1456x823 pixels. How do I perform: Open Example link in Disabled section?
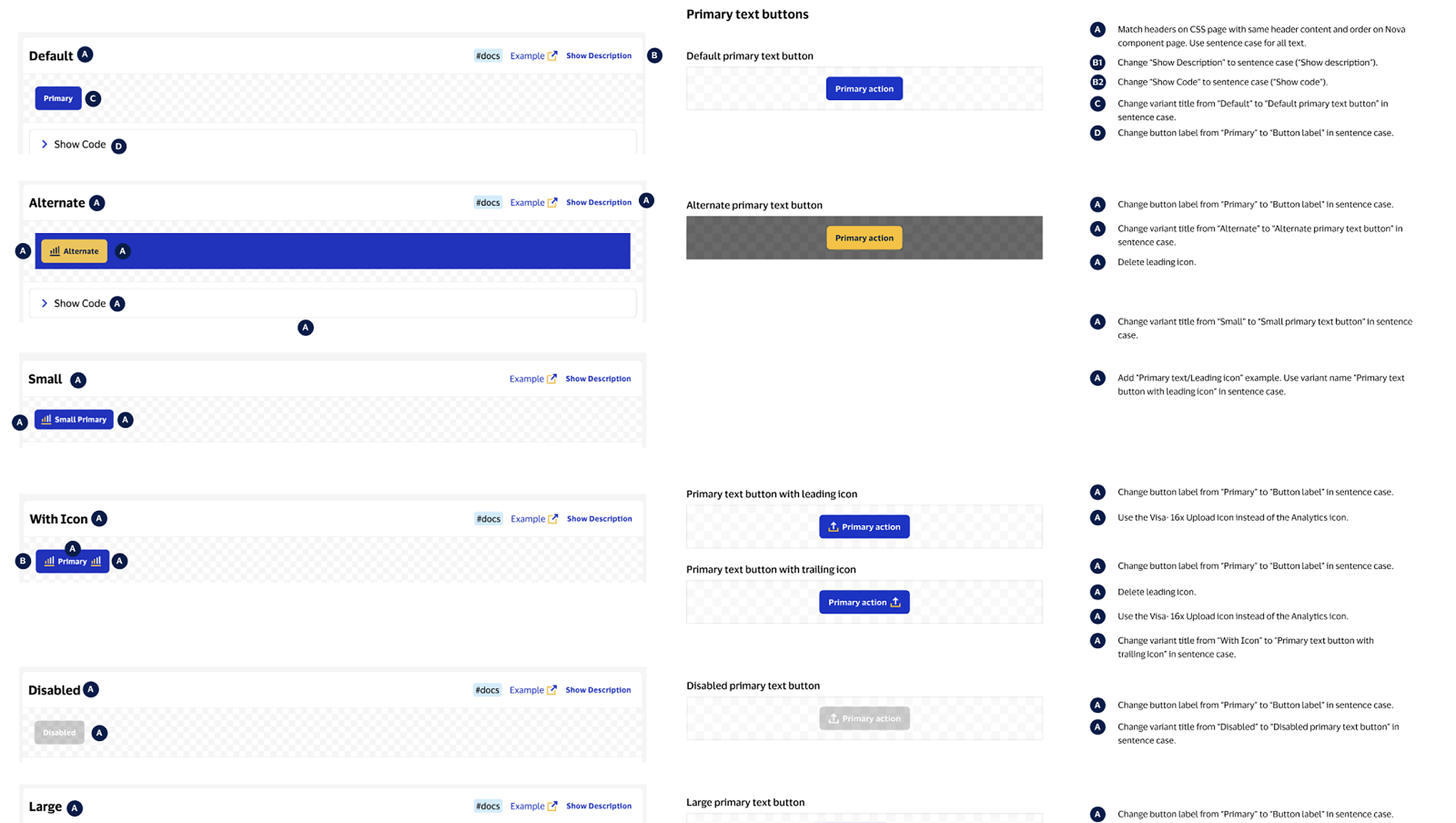click(x=526, y=691)
